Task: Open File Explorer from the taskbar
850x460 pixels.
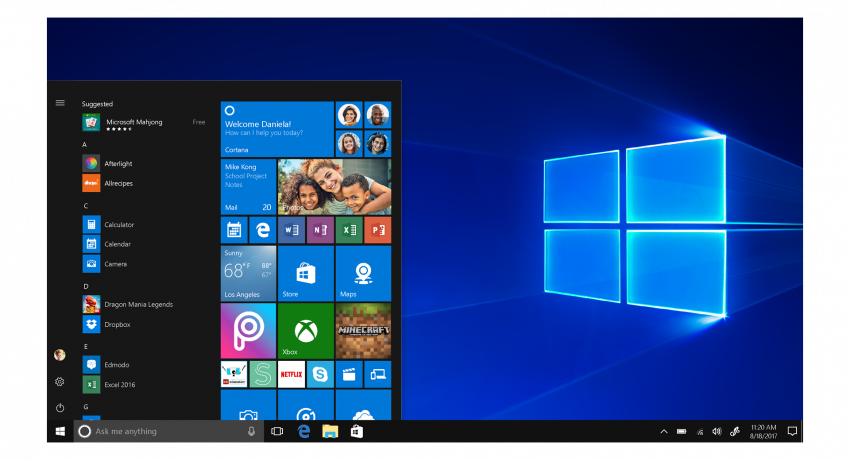Action: 330,431
